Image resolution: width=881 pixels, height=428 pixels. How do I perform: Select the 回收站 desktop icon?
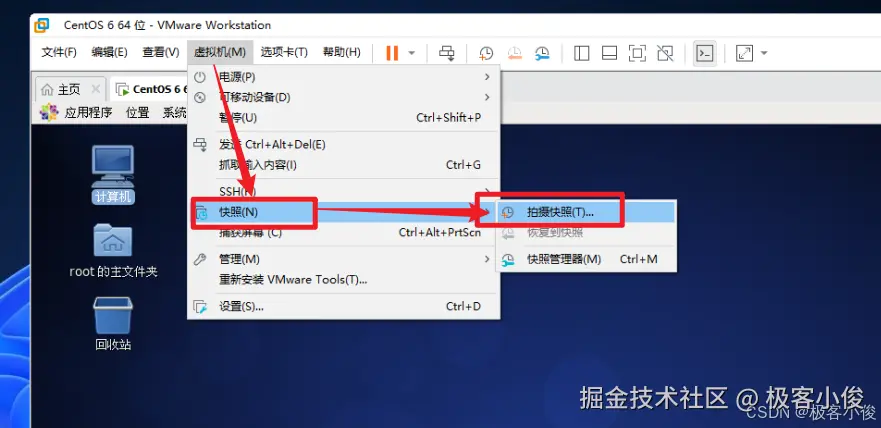113,324
